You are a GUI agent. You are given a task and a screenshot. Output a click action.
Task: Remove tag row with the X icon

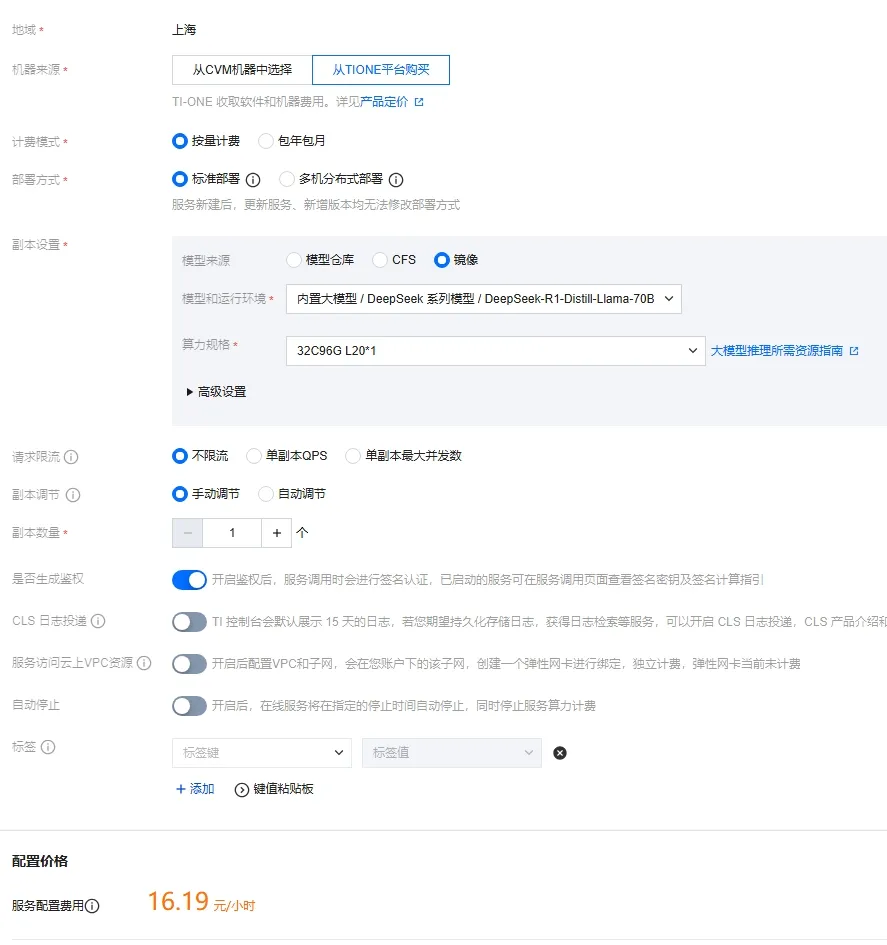560,753
